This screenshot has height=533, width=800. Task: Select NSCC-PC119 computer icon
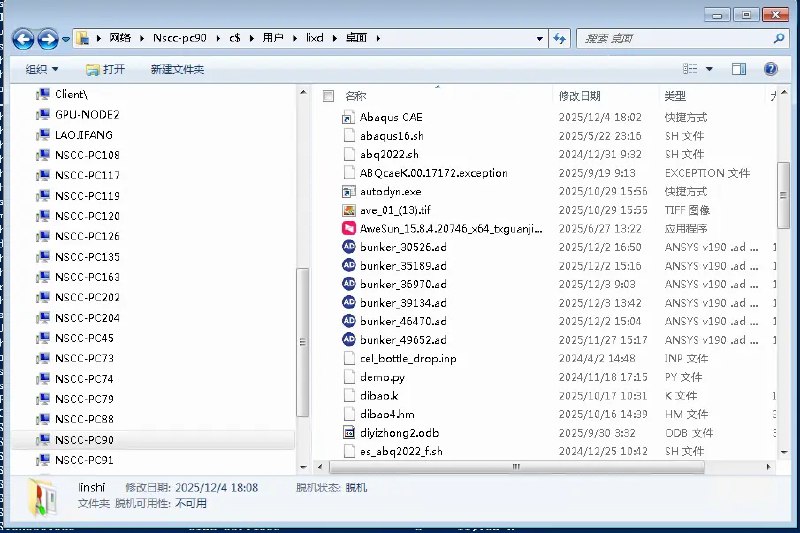click(x=43, y=196)
